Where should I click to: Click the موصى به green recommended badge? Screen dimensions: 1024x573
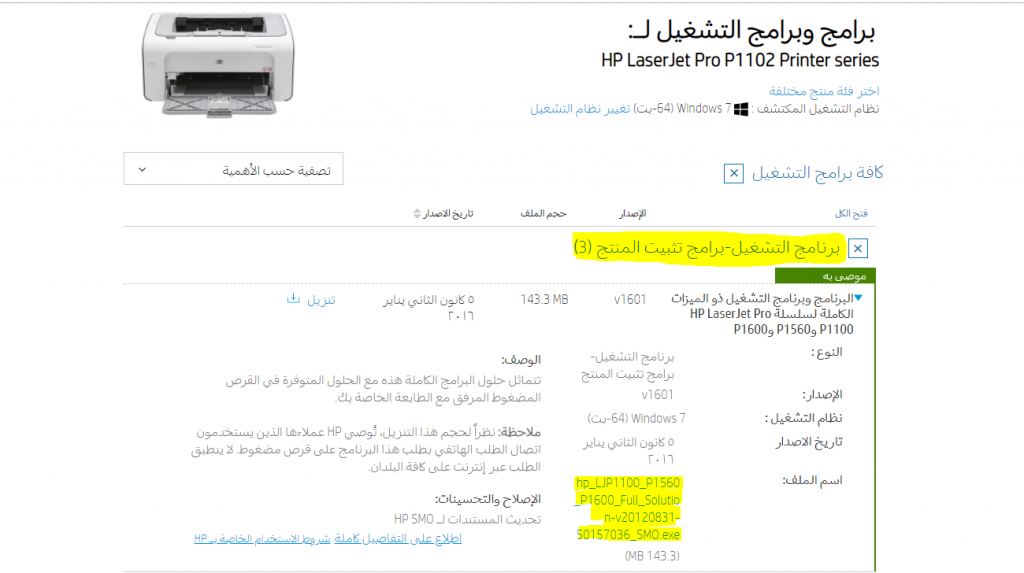coord(825,276)
